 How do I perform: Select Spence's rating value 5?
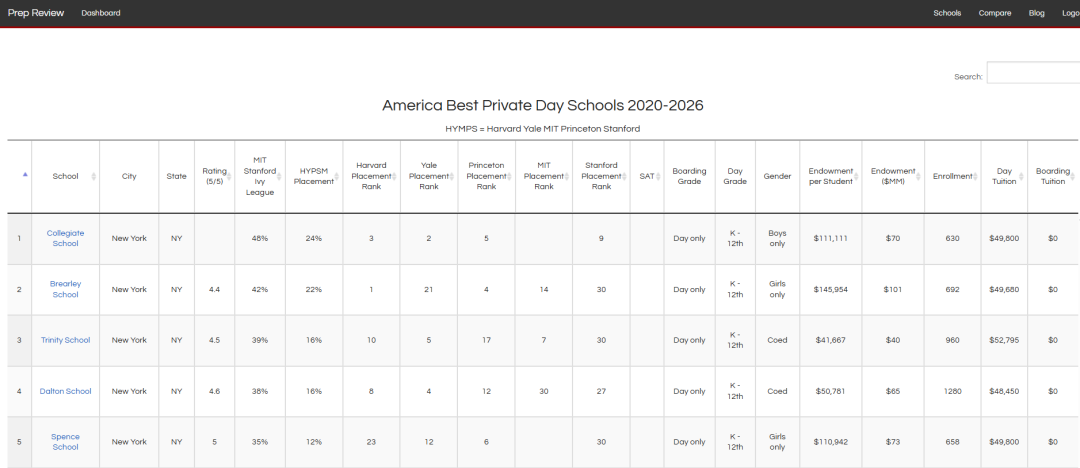214,442
